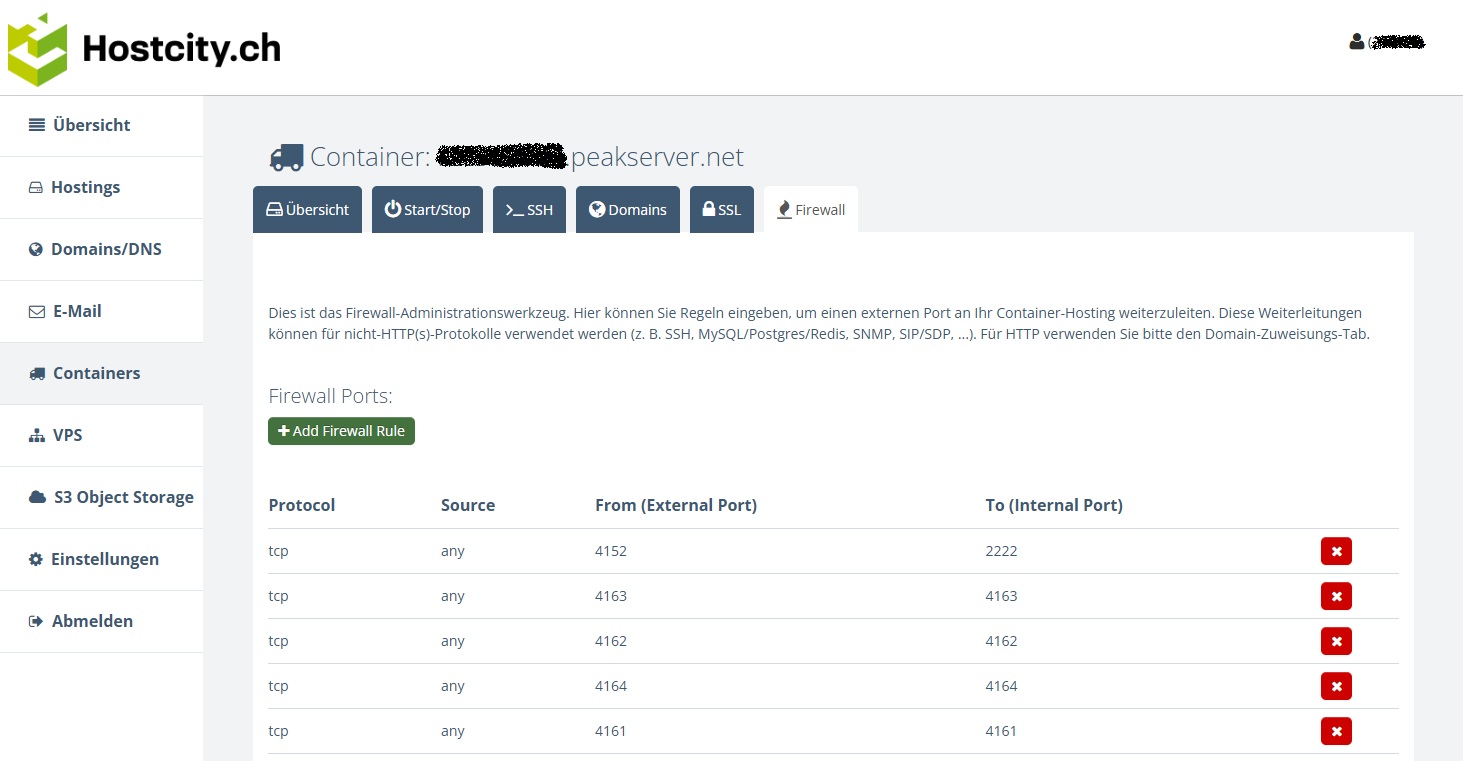Screen dimensions: 1463x761
Task: Open Hostings in the sidebar
Action: click(85, 187)
